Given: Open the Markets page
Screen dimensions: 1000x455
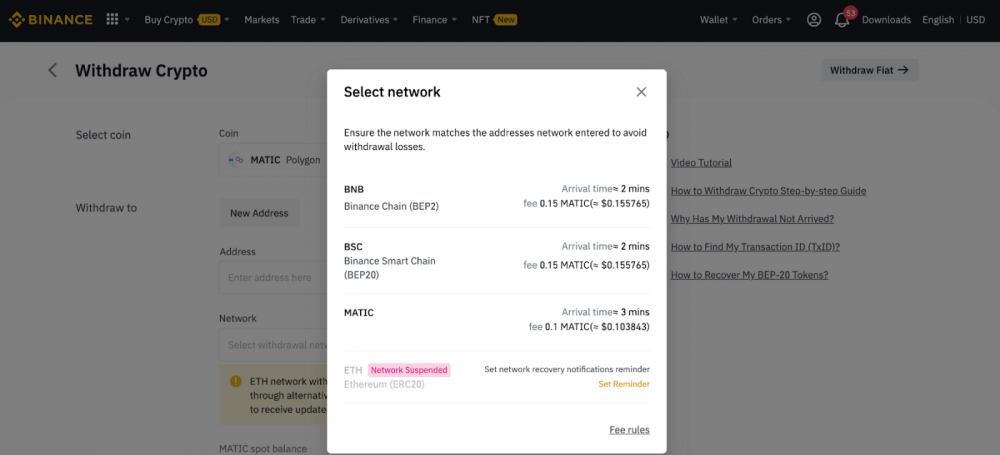Looking at the screenshot, I should 261,20.
